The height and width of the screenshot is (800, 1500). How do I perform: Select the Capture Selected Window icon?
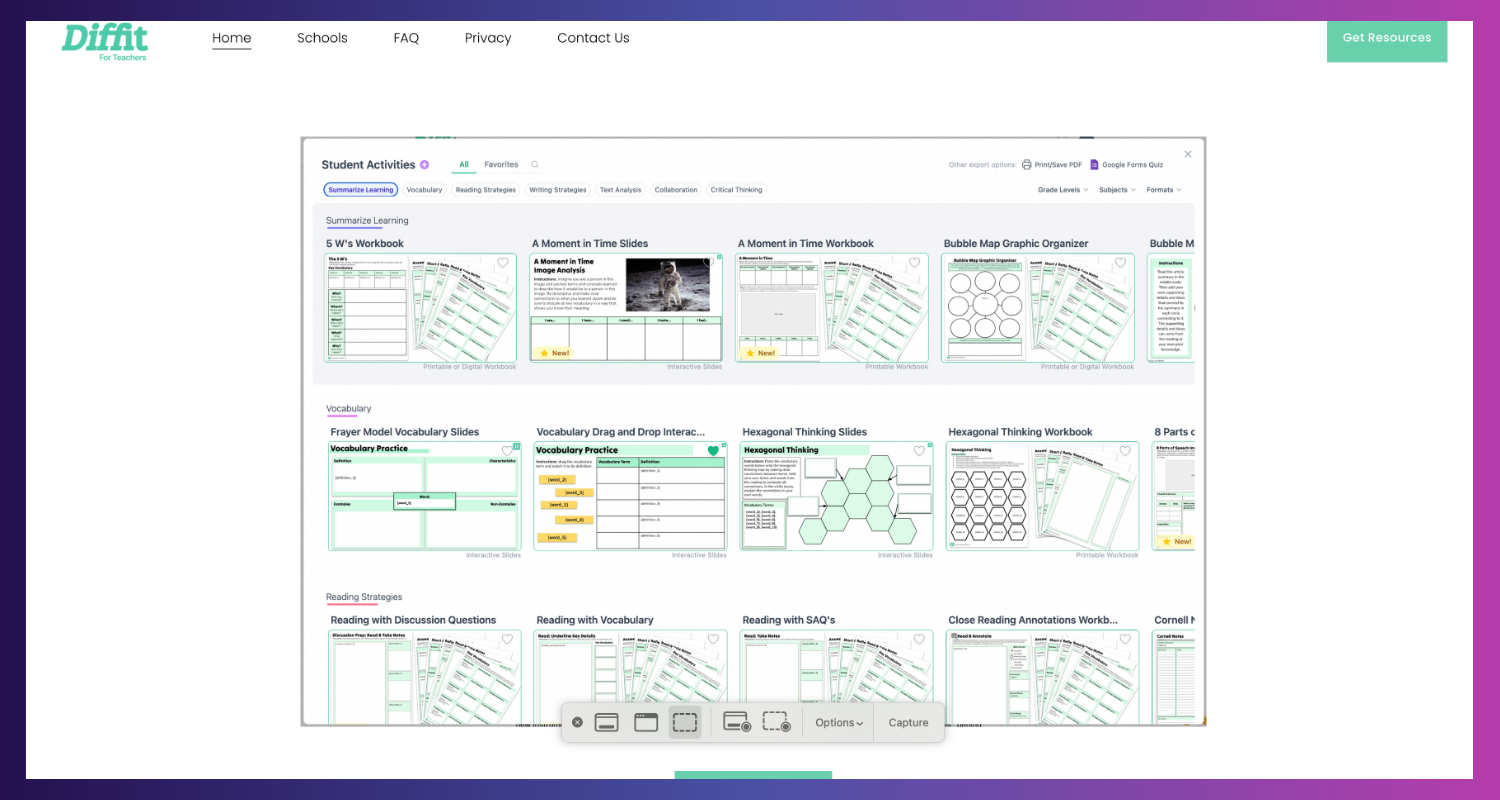[646, 722]
